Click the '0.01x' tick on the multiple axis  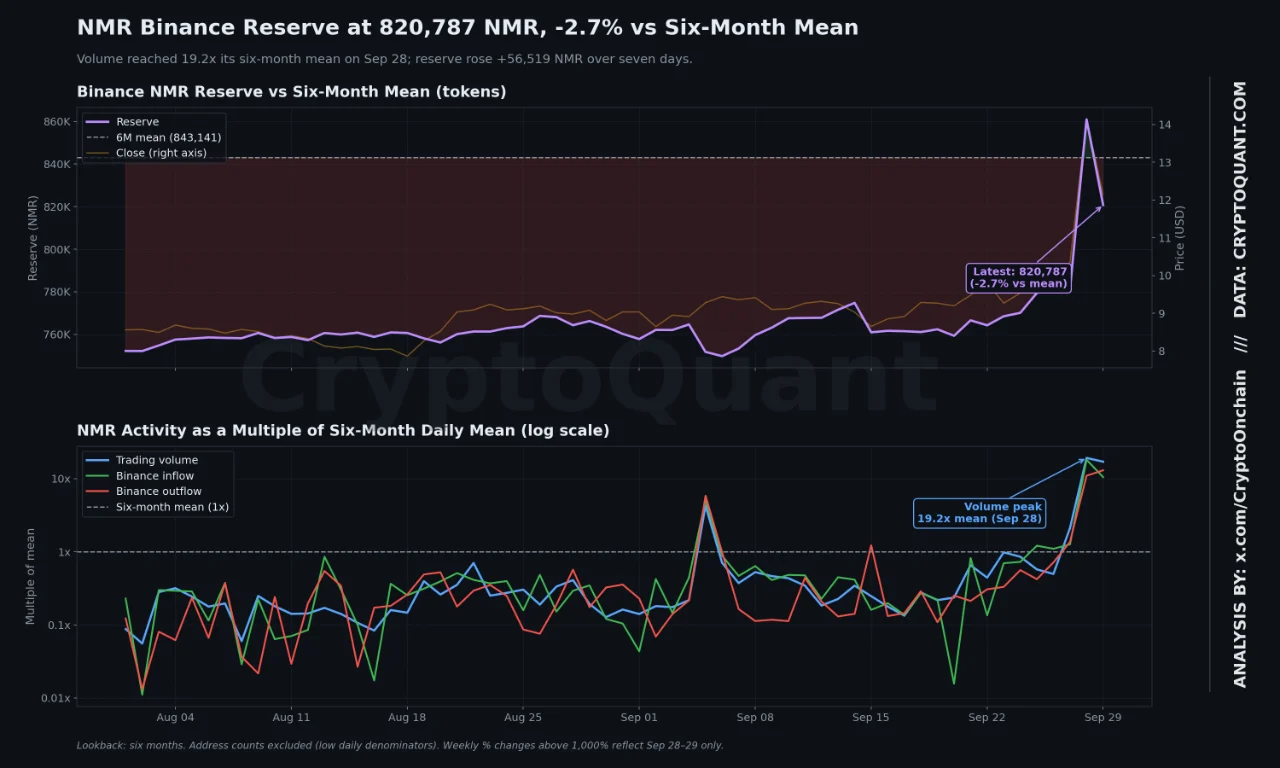55,699
